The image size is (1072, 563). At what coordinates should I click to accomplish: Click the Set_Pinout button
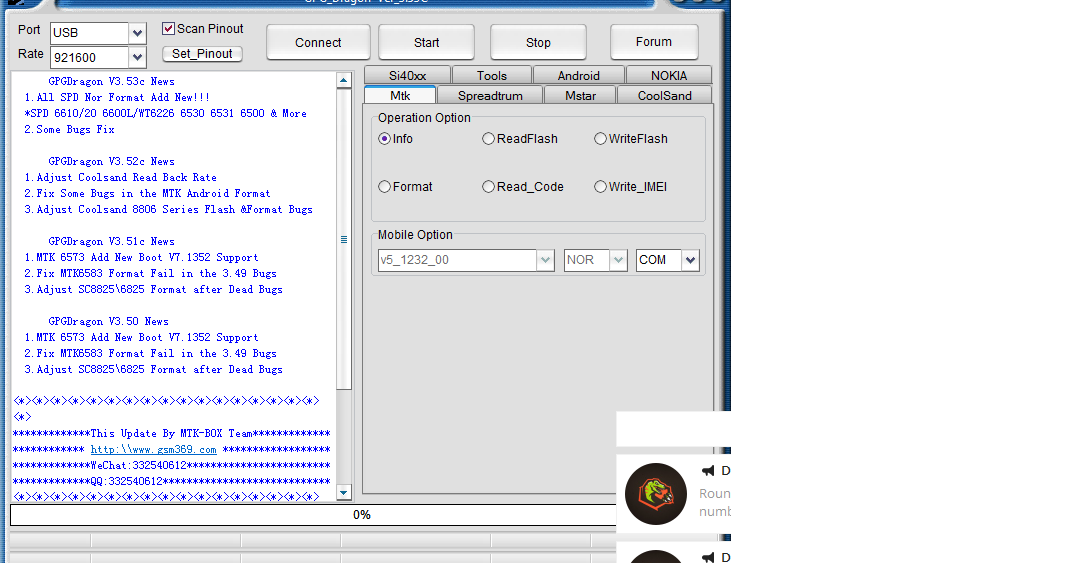(x=202, y=53)
